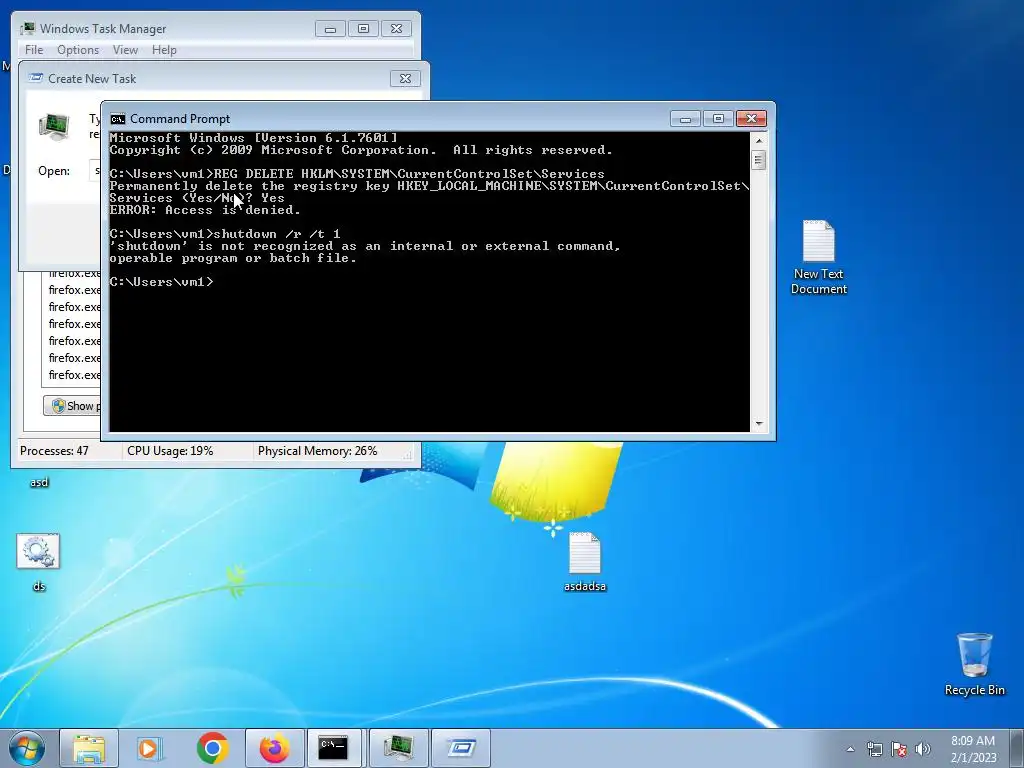The image size is (1024, 768).
Task: Minimize the Windows Task Manager window
Action: [x=330, y=29]
